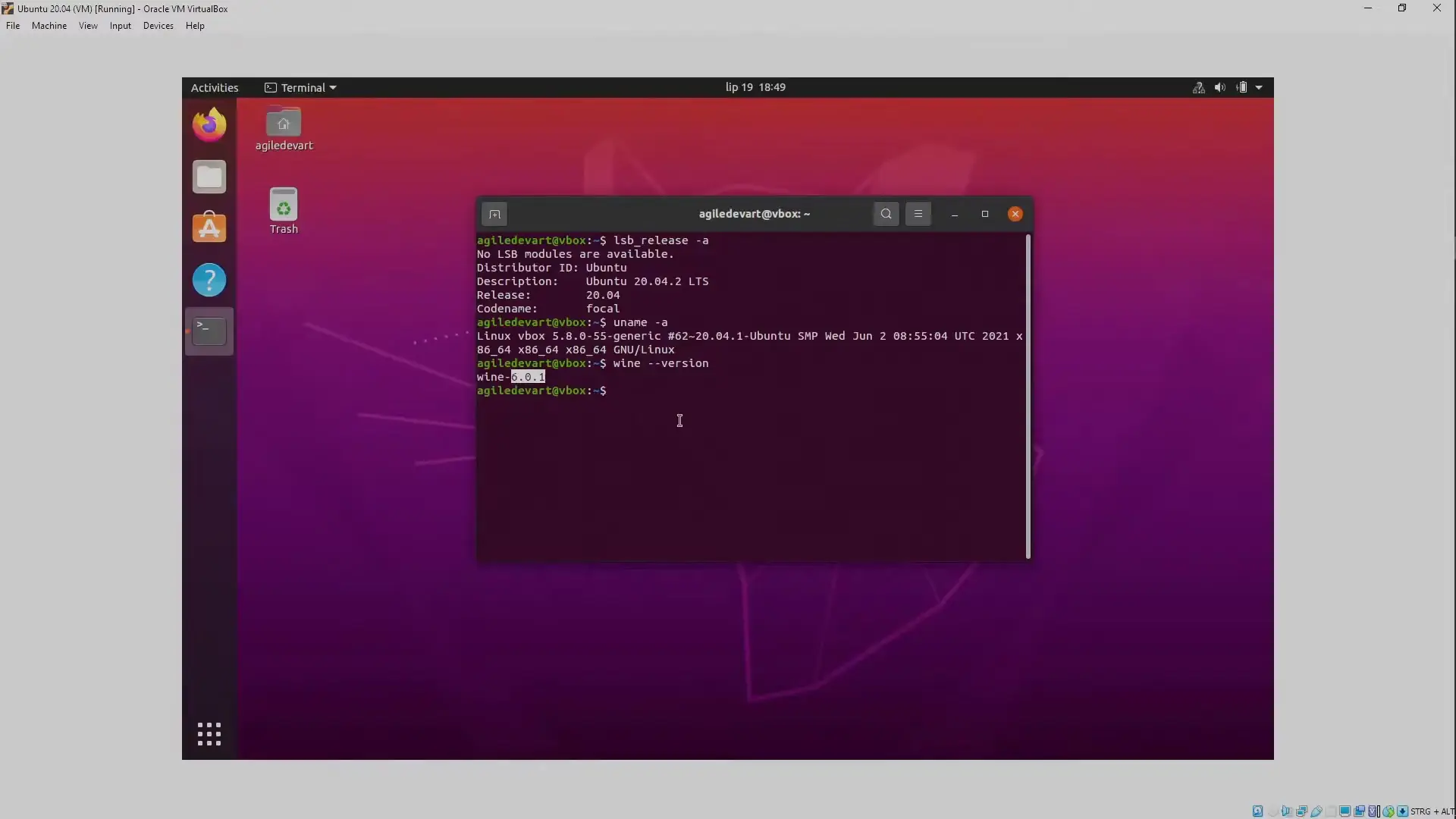Open the agiledevart home folder icon
Viewport: 1456px width, 819px height.
284,129
